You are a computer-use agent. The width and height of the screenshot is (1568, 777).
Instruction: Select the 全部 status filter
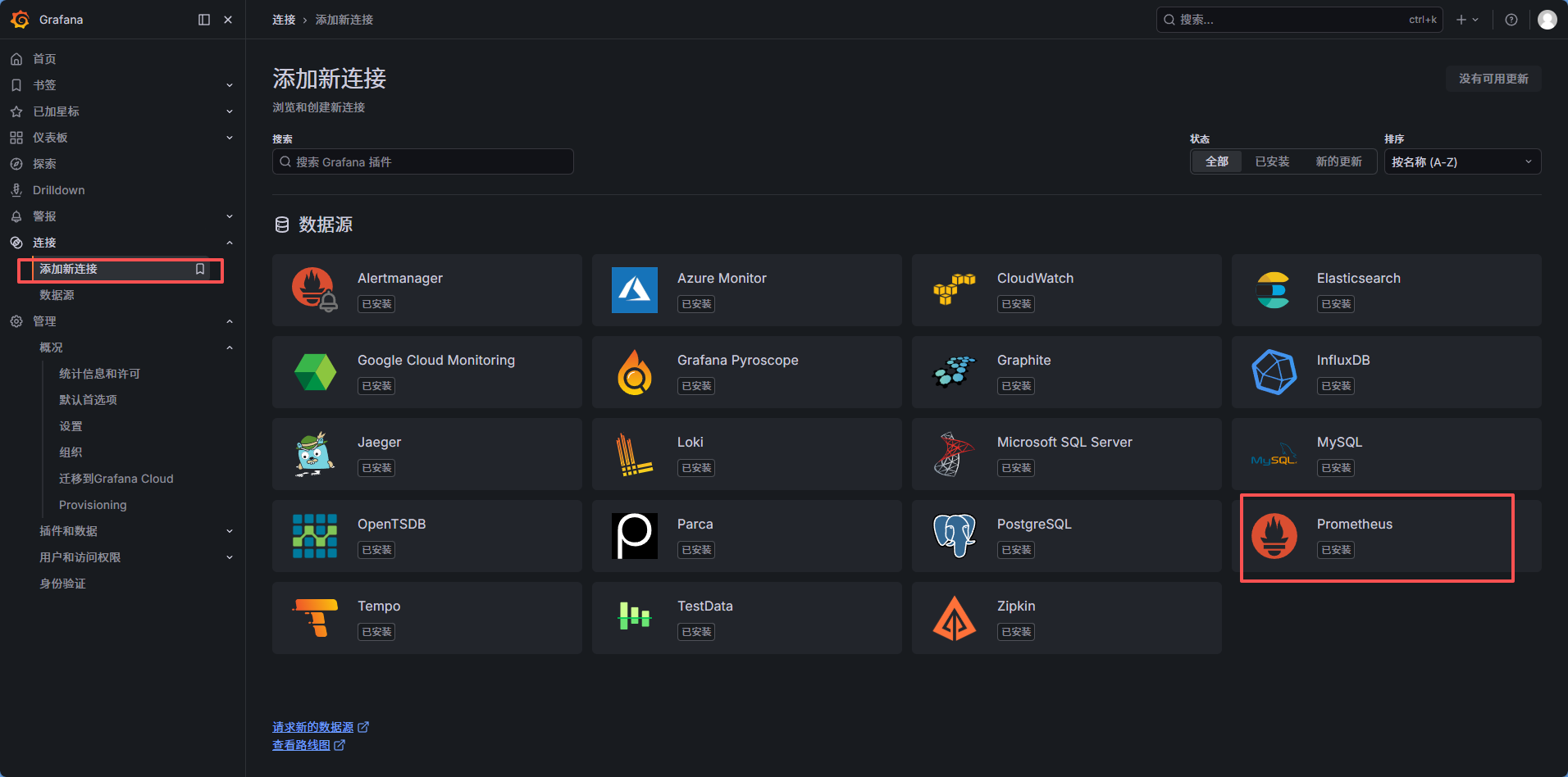[x=1217, y=161]
